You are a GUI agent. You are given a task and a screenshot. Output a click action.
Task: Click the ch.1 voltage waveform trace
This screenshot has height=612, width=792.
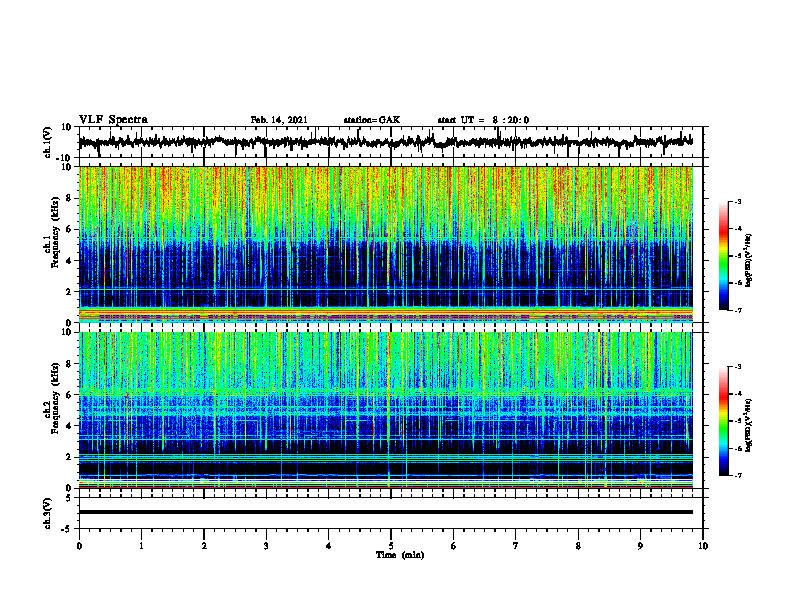tap(386, 142)
